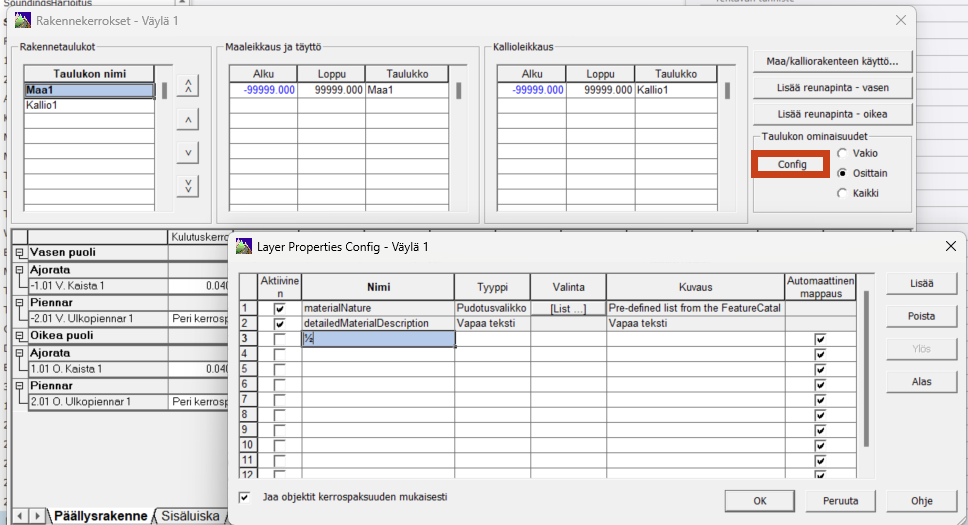
Task: Move table to bottom with double-down arrow
Action: [188, 185]
